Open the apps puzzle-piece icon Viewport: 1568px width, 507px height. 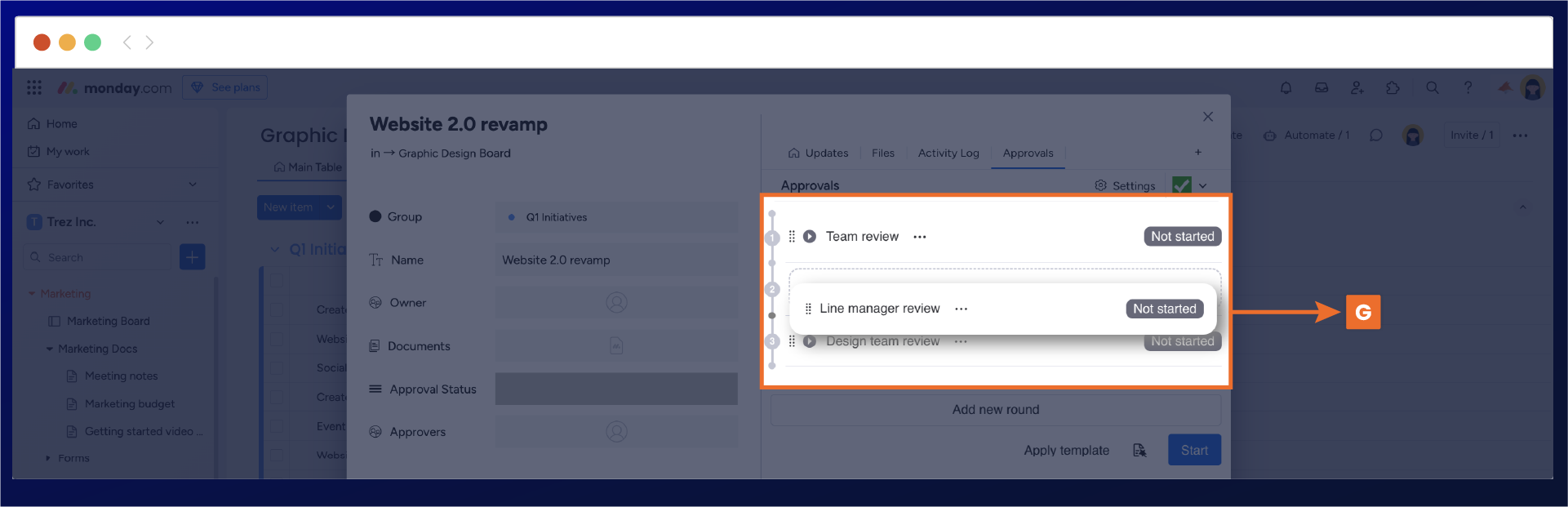tap(1393, 88)
